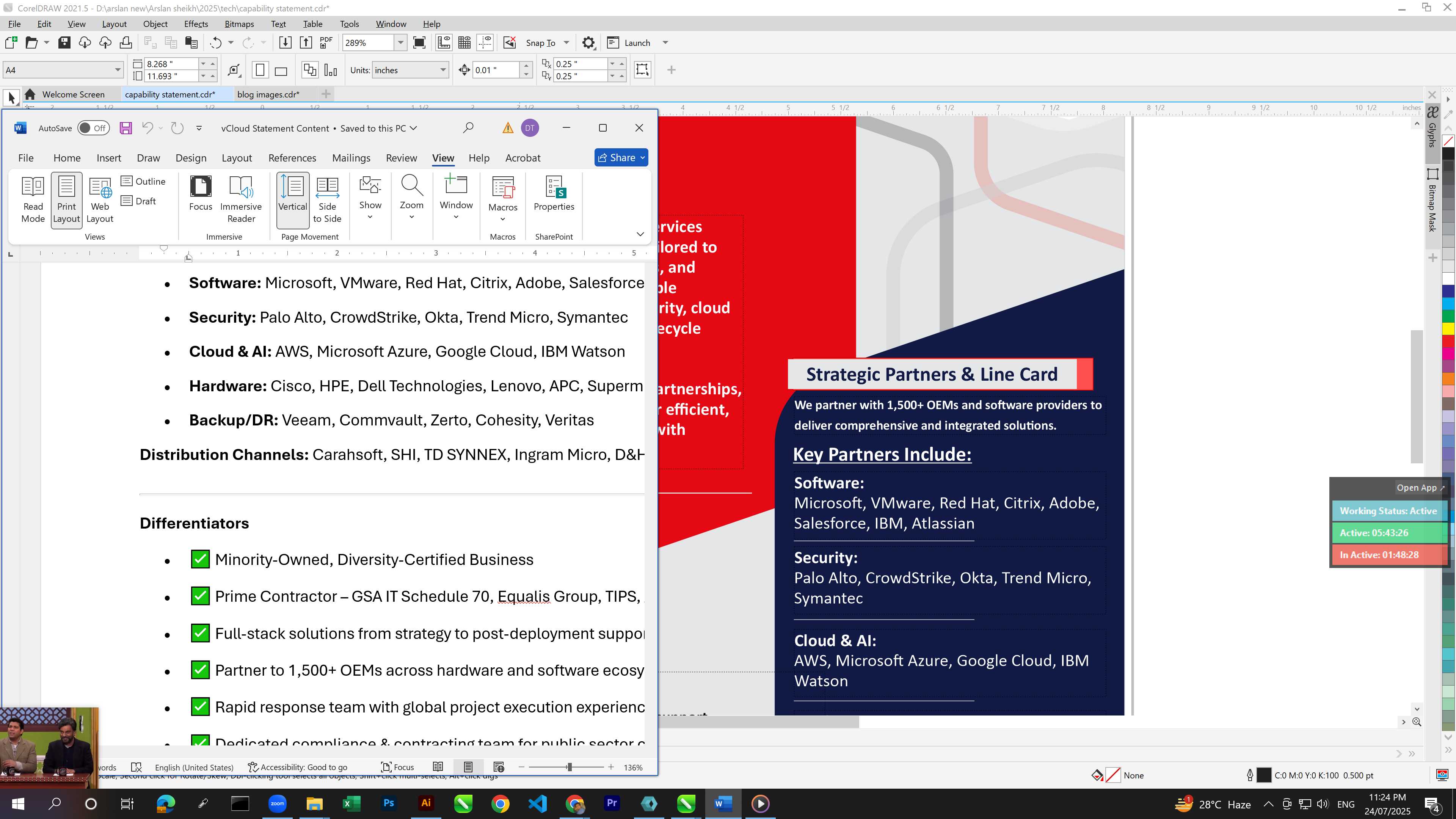
Task: Click the Share button in Word
Action: (621, 158)
